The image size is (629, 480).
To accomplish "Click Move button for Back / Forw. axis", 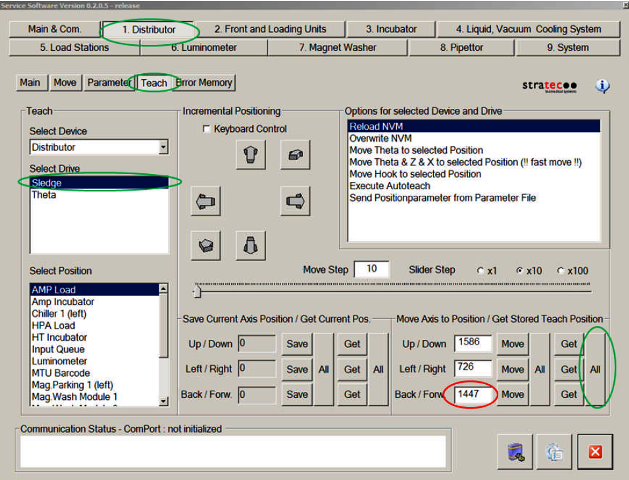I will point(512,395).
